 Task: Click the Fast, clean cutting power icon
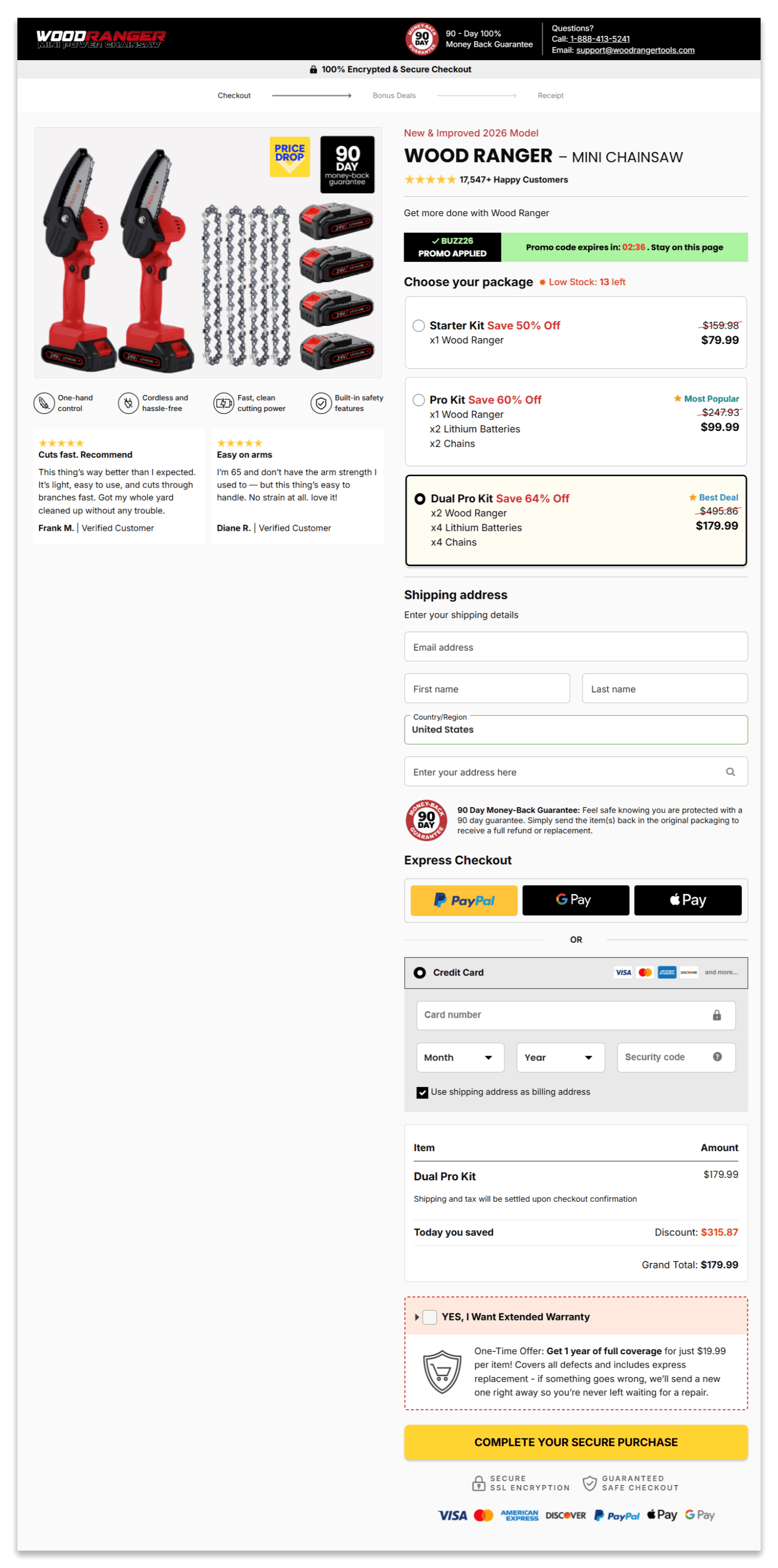223,403
